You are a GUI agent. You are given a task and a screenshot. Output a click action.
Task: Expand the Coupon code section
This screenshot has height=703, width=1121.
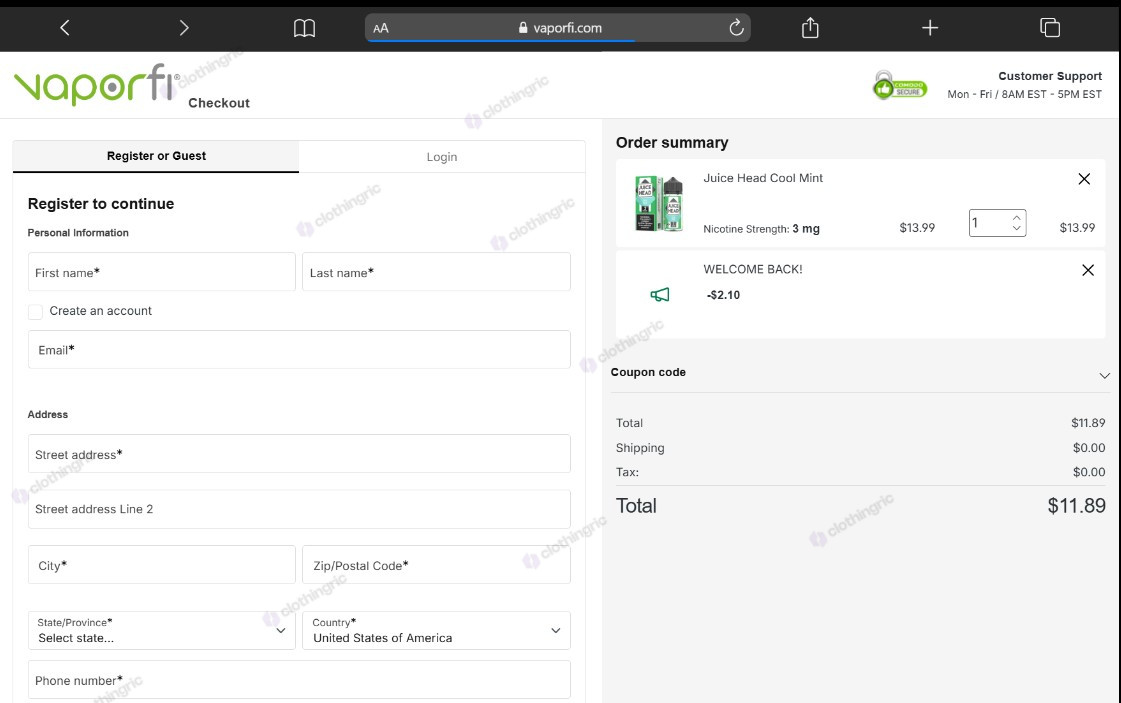point(1104,375)
